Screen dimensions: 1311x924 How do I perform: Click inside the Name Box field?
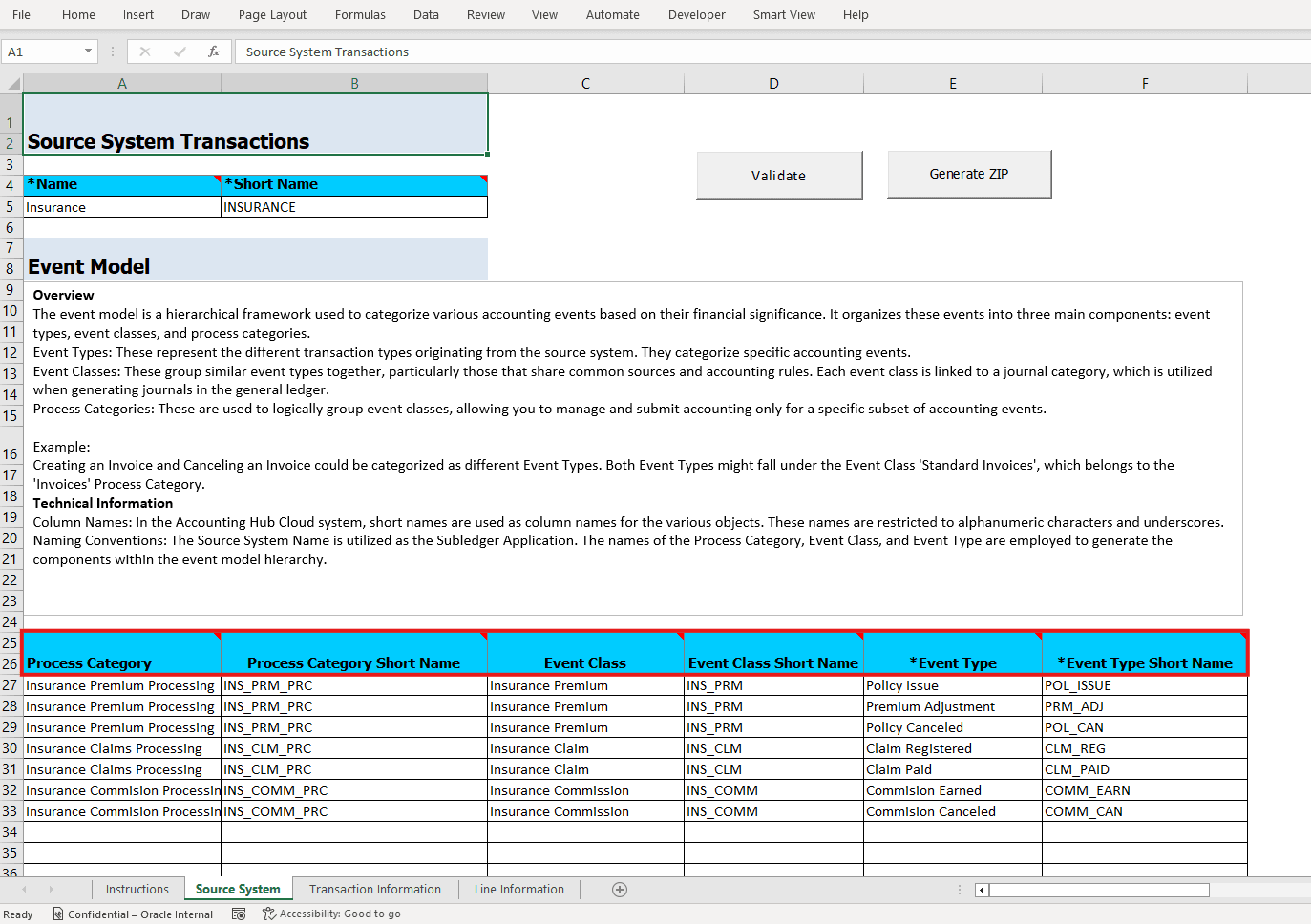pos(43,52)
